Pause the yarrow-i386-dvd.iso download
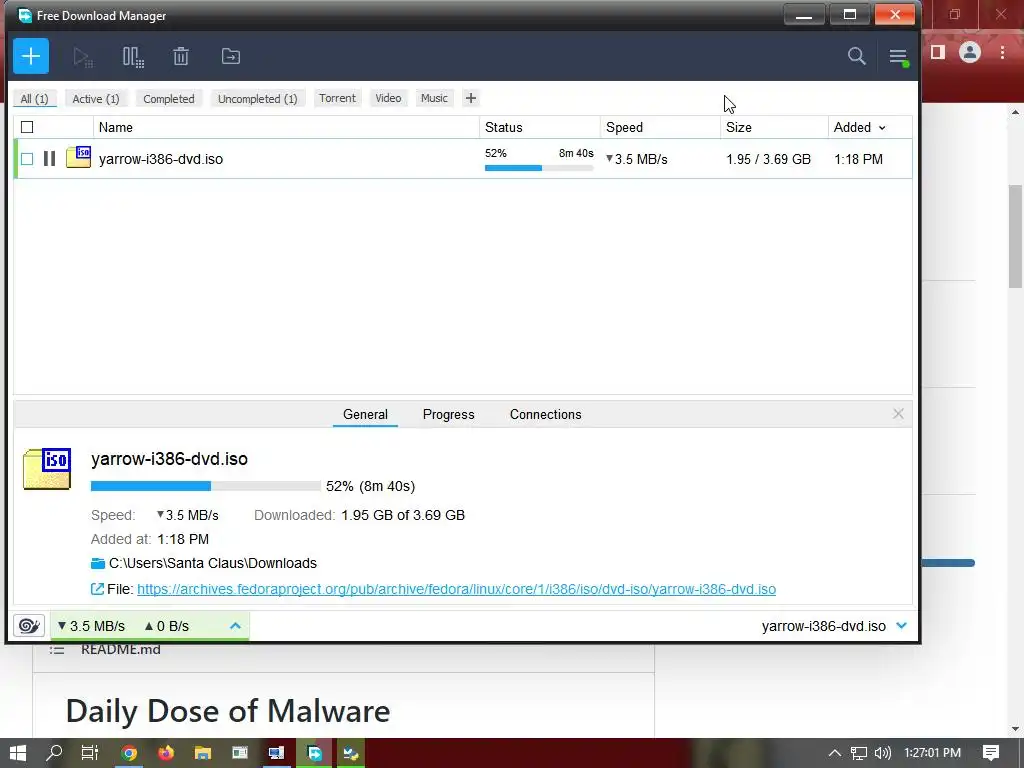Viewport: 1024px width, 768px height. [49, 159]
